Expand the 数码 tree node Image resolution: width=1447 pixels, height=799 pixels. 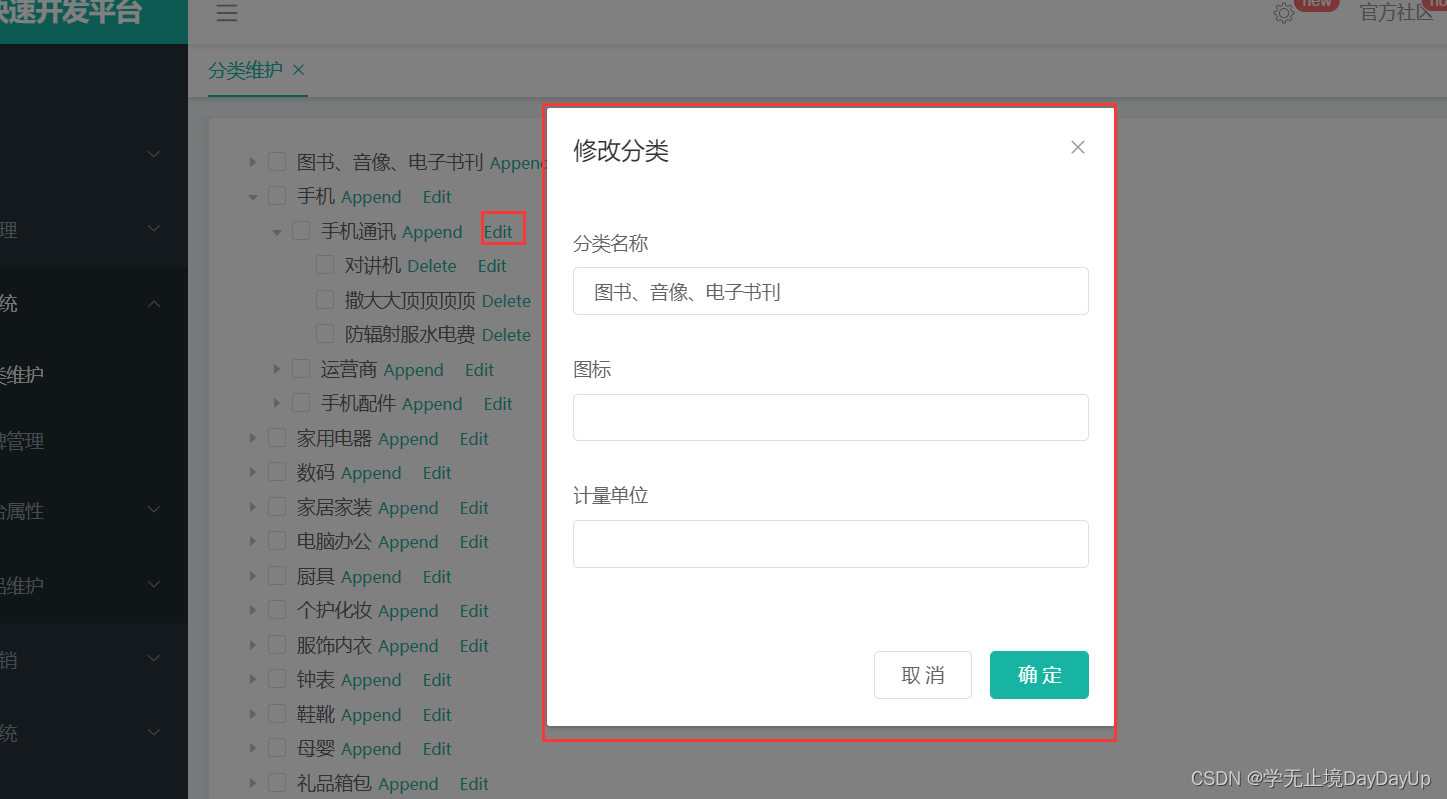coord(253,472)
